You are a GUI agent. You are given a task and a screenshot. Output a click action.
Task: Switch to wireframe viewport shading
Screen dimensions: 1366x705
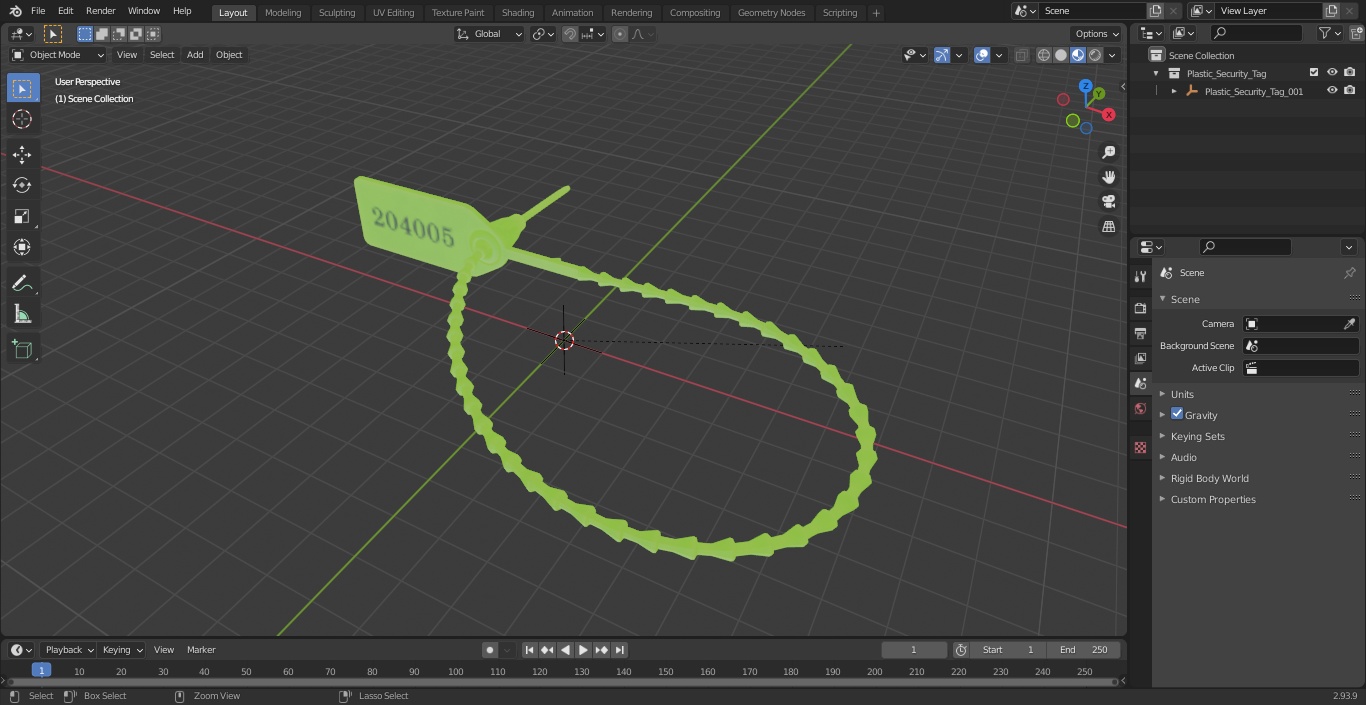pyautogui.click(x=1044, y=55)
